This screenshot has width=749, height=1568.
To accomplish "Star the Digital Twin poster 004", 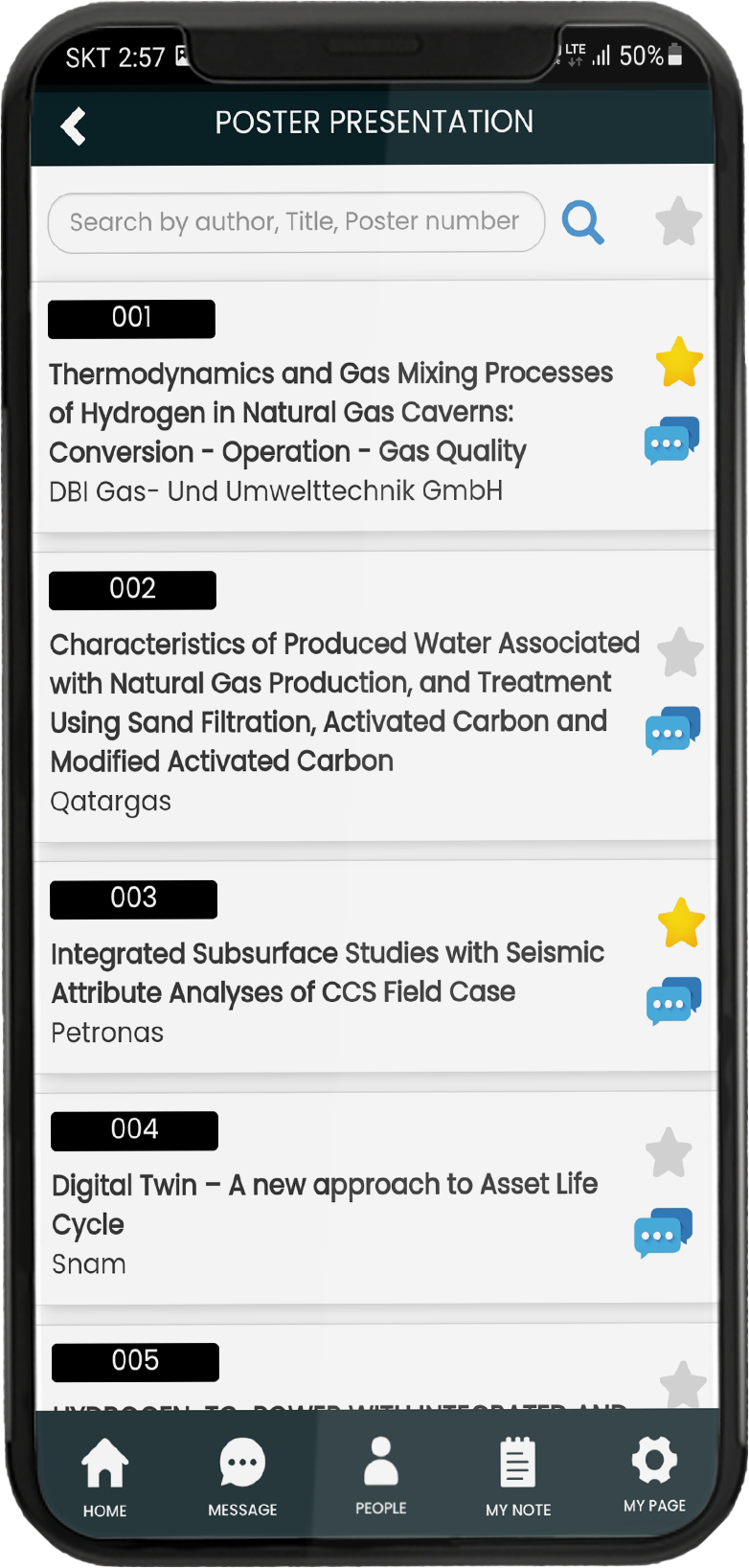I will coord(669,1152).
